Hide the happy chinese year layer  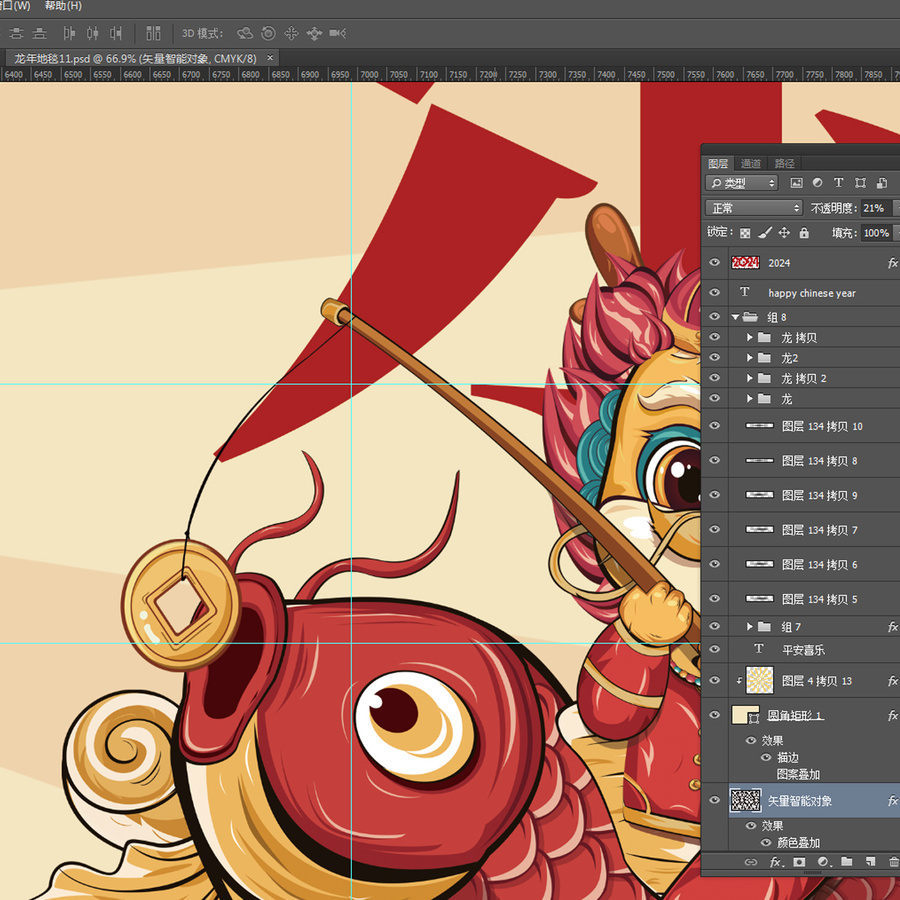click(x=715, y=292)
